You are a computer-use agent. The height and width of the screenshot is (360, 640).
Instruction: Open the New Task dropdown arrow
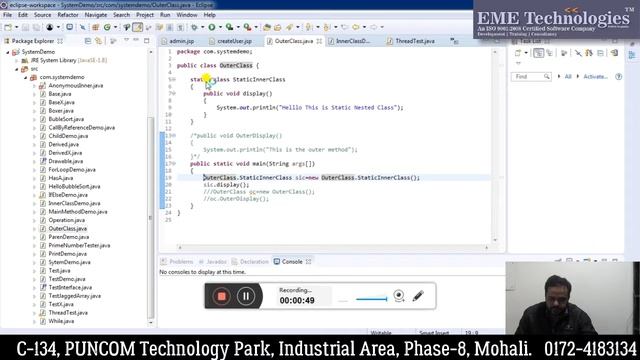(526, 53)
